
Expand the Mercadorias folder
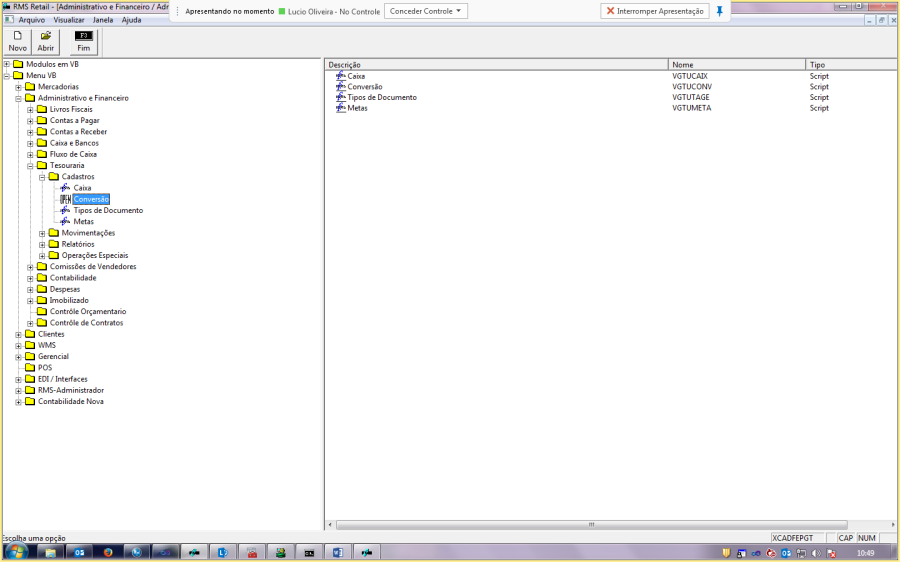(18, 87)
